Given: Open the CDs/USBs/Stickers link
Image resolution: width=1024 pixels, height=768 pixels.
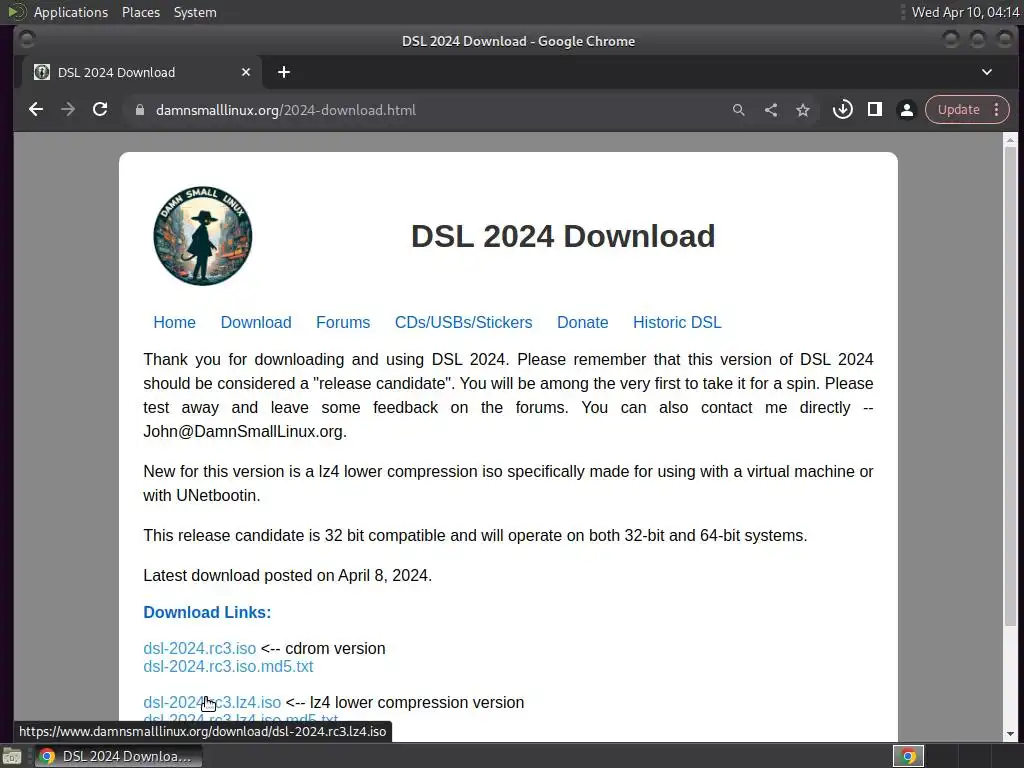Looking at the screenshot, I should (x=464, y=322).
